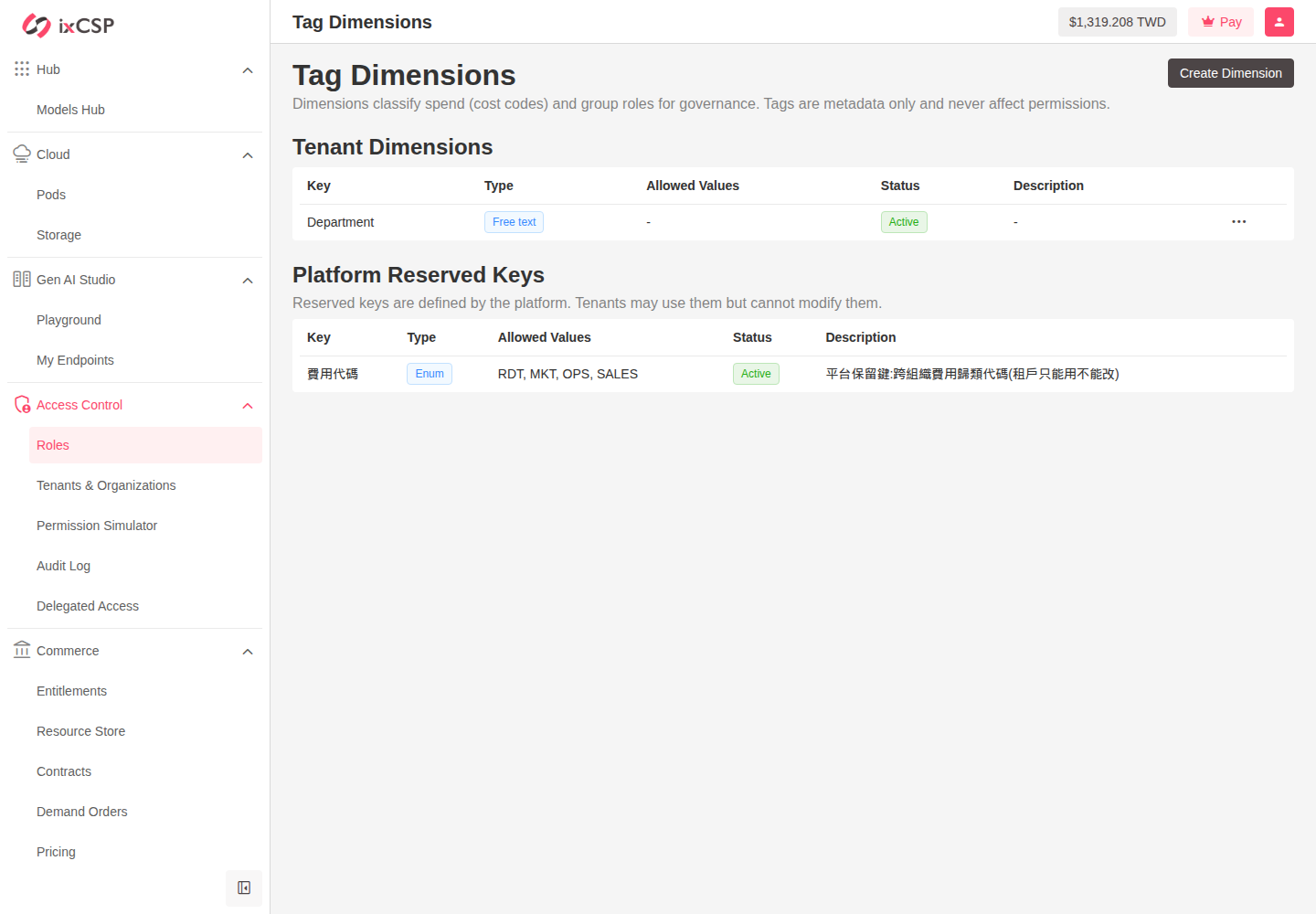This screenshot has height=914, width=1316.
Task: Collapse the Hub section chevron
Action: [x=248, y=70]
